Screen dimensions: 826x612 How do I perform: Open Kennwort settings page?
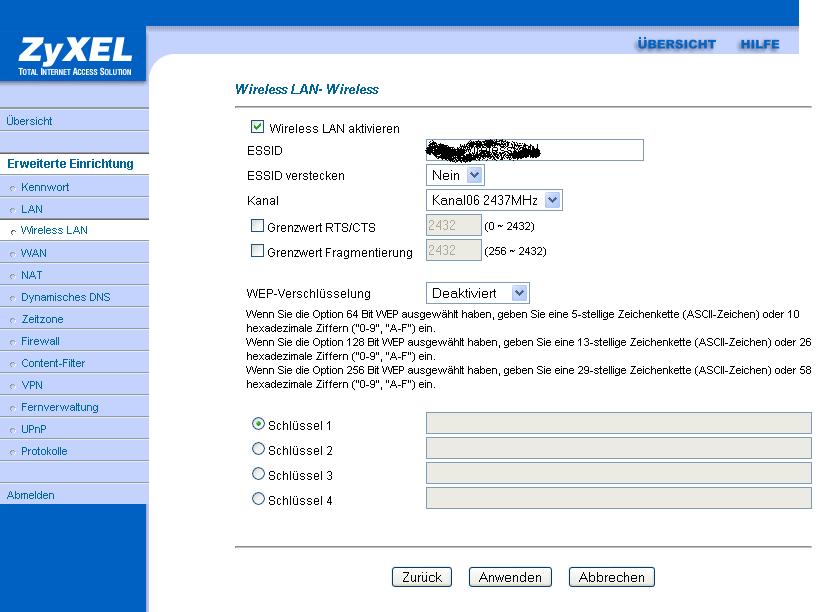pyautogui.click(x=45, y=187)
